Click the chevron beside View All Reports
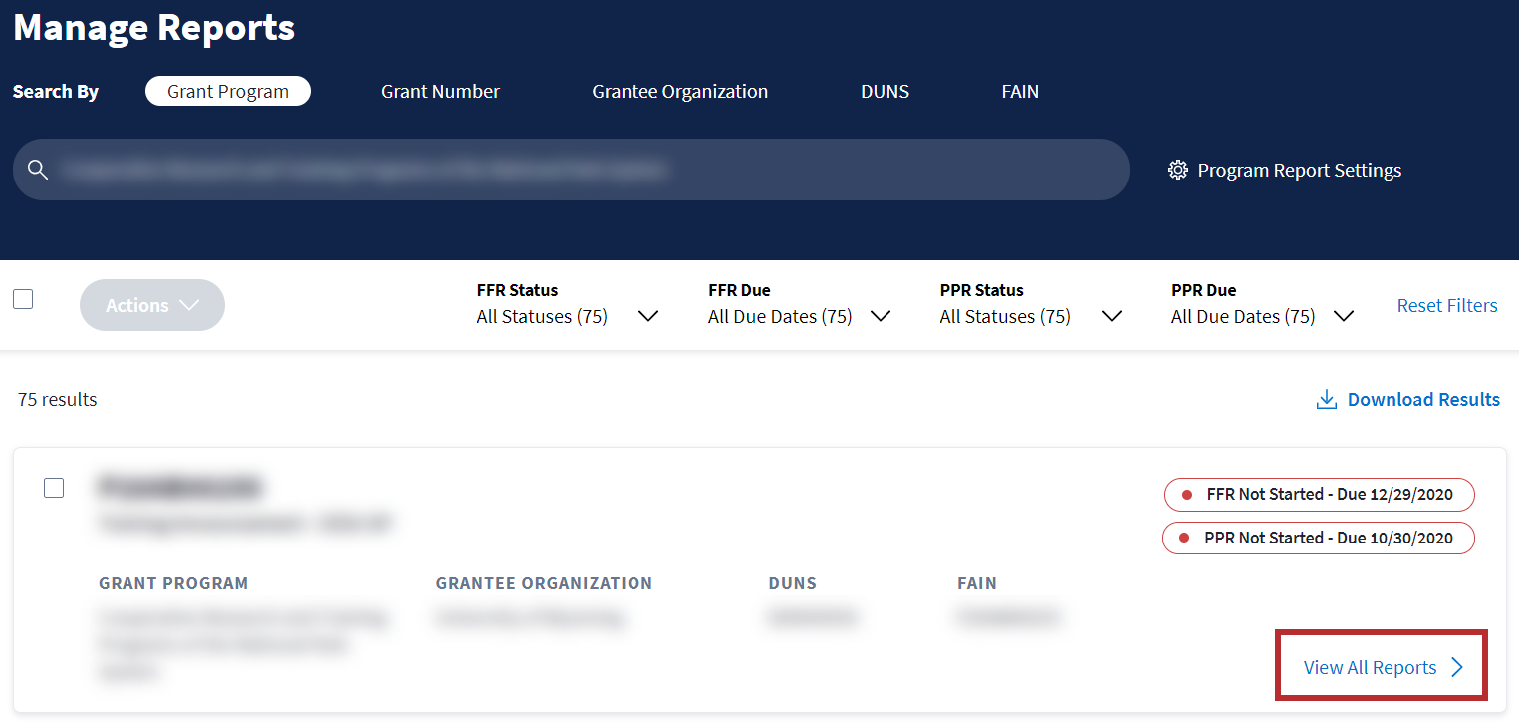The width and height of the screenshot is (1519, 724). [x=1457, y=668]
